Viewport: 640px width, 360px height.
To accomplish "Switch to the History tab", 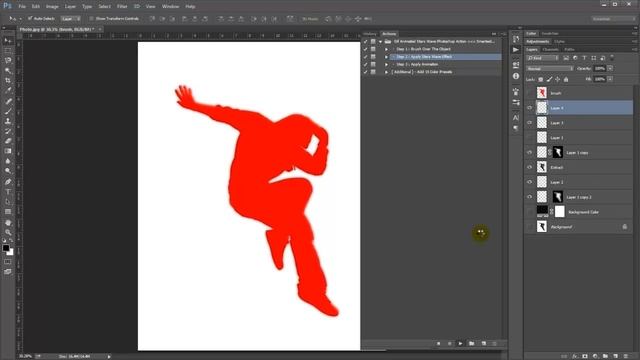I will pos(370,34).
